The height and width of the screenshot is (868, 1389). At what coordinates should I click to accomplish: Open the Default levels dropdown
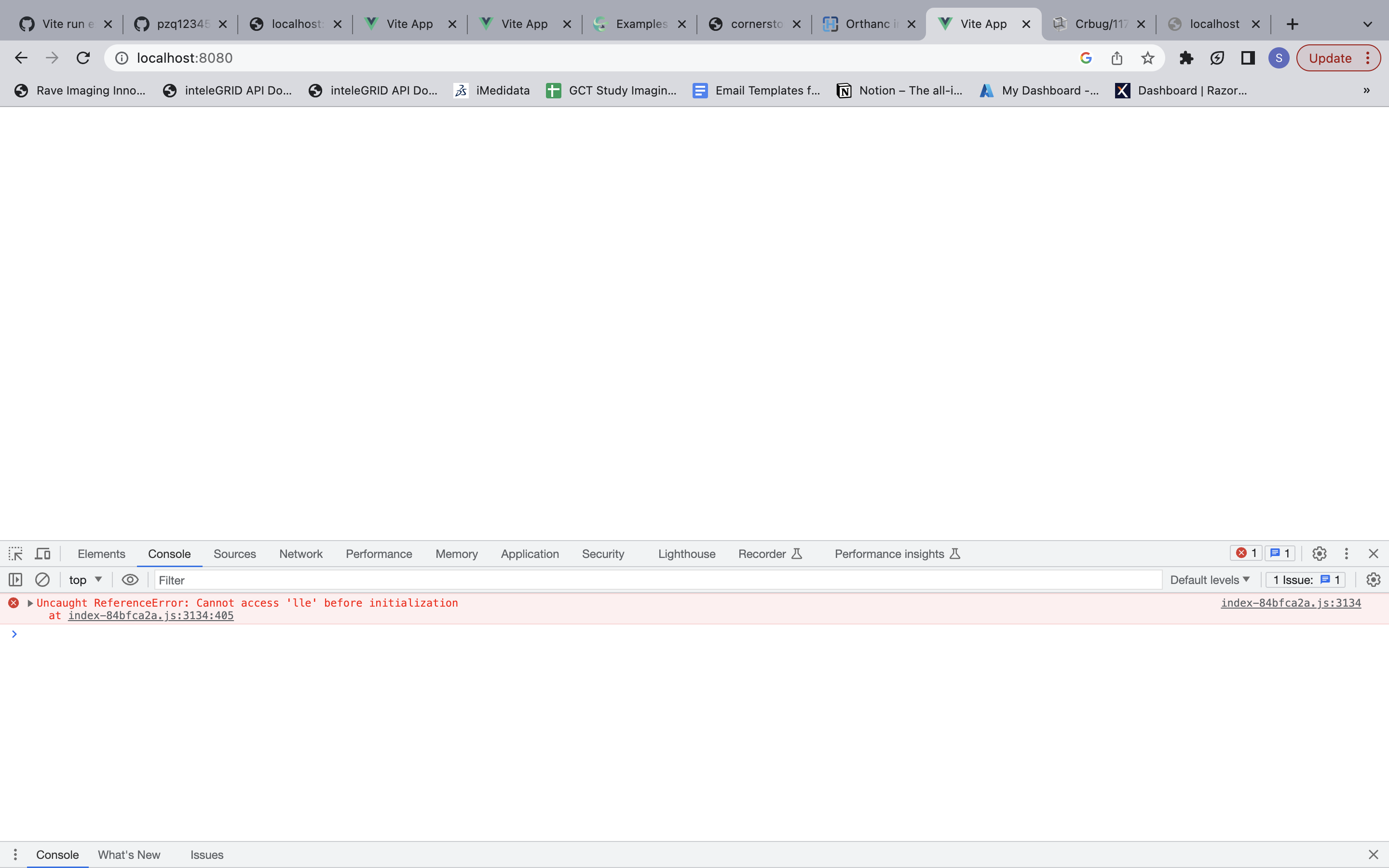click(1210, 580)
